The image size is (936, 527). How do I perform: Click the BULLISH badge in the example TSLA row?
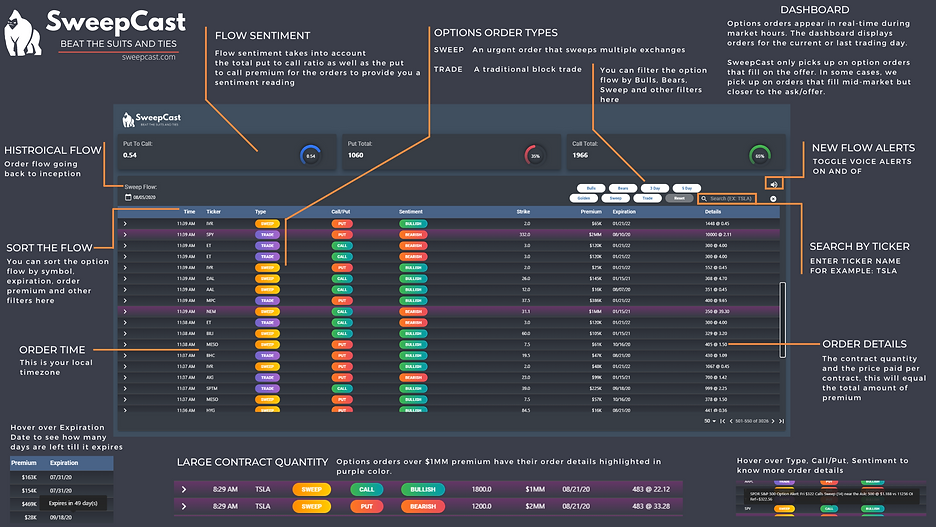point(423,489)
